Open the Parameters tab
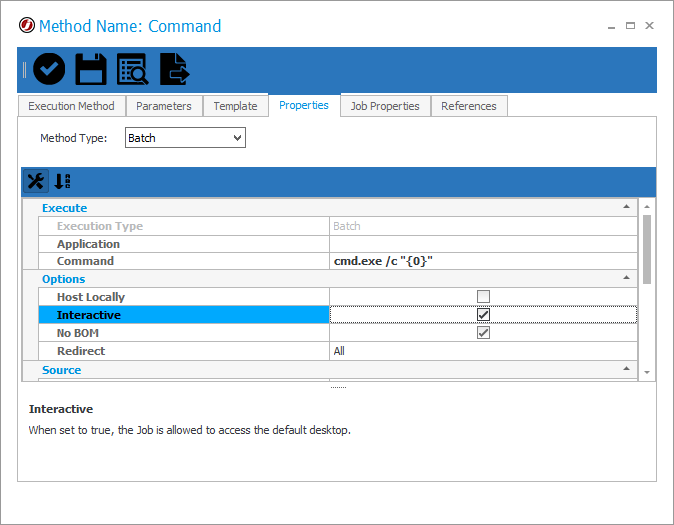 164,106
